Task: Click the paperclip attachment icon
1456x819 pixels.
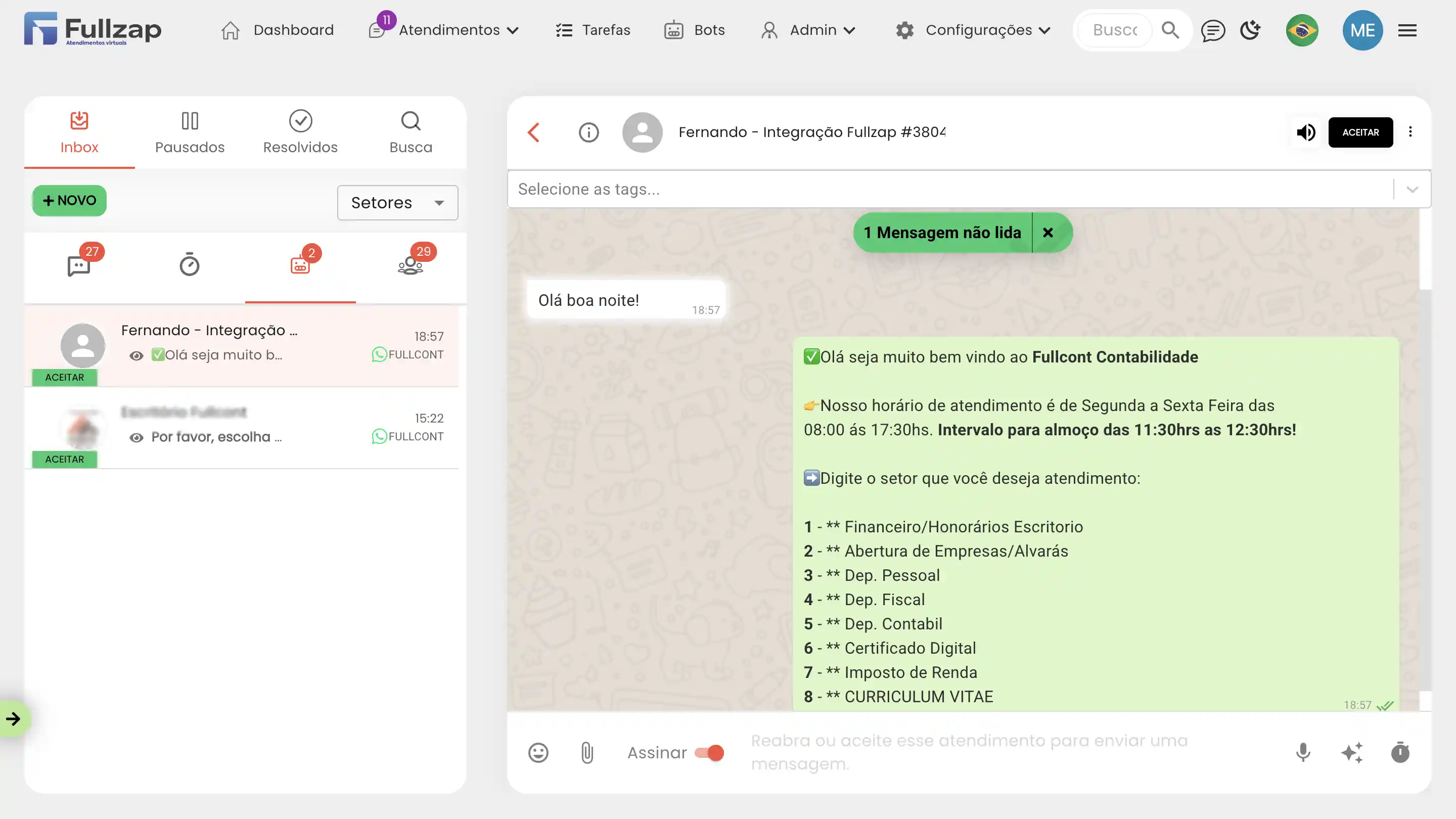Action: point(586,752)
